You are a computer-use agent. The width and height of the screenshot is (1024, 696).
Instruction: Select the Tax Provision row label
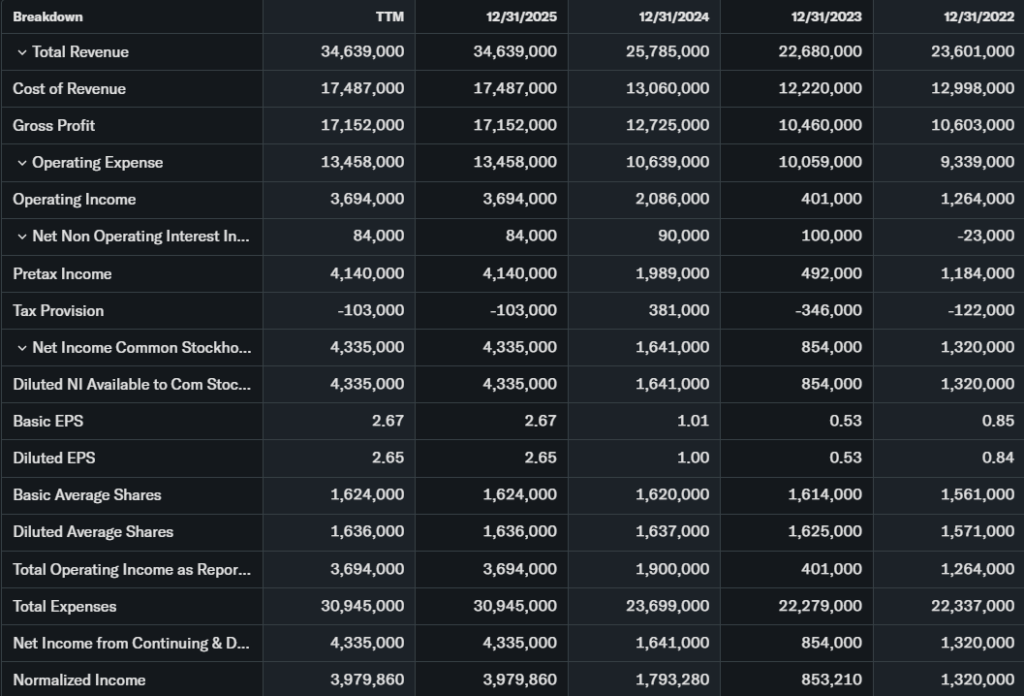(x=58, y=311)
